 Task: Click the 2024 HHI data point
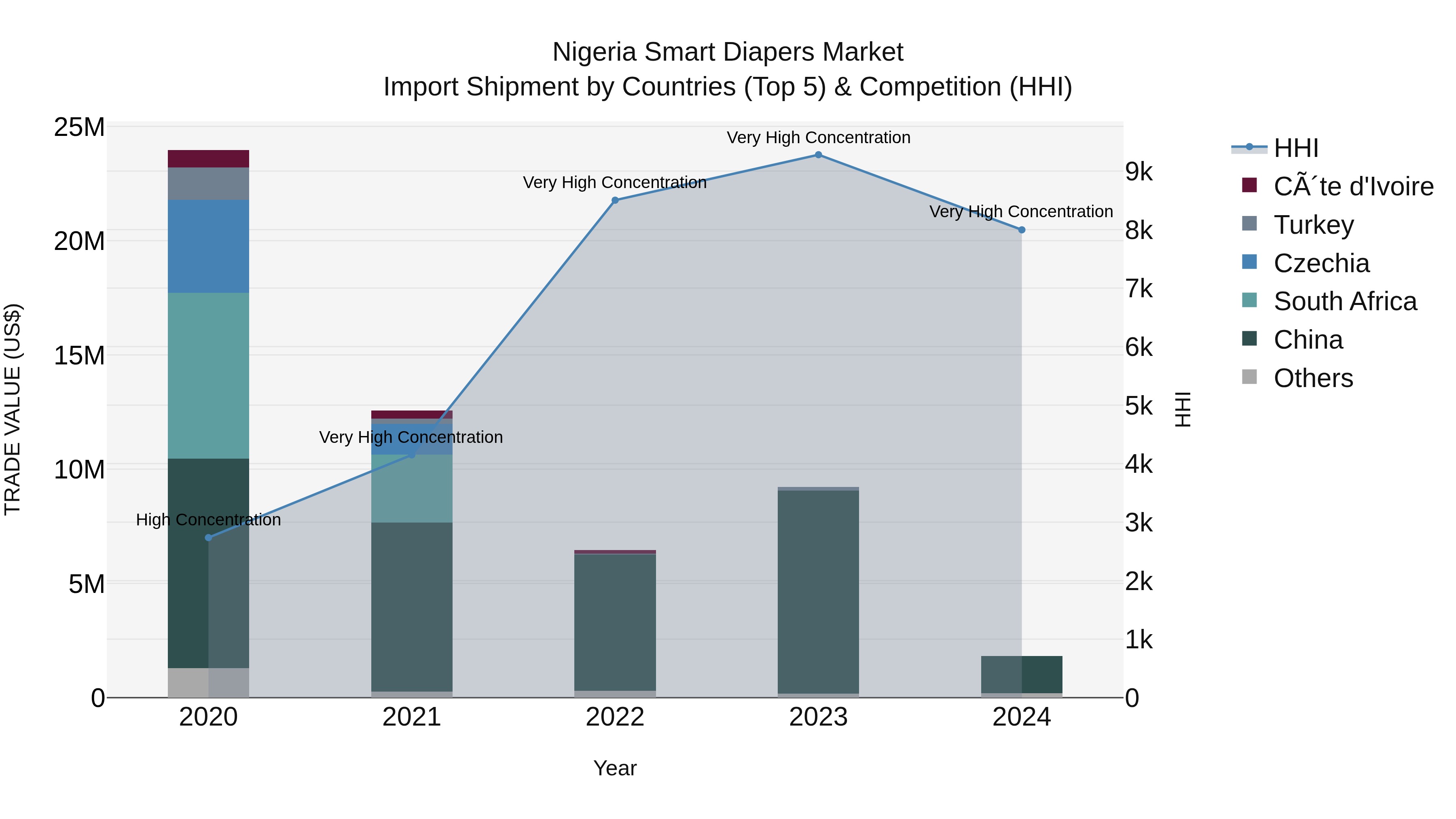(1022, 230)
